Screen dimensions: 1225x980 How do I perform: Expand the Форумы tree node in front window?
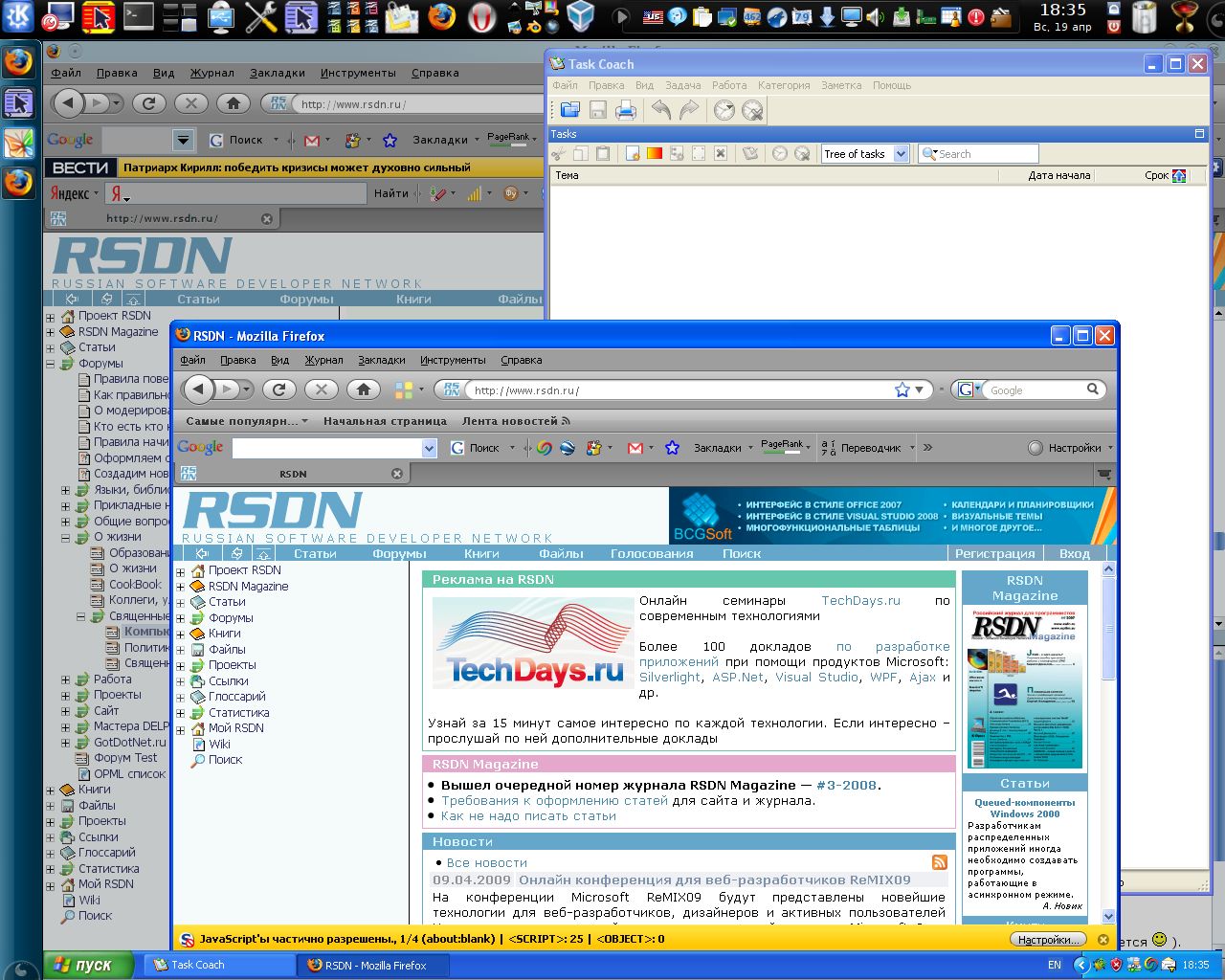coord(180,618)
